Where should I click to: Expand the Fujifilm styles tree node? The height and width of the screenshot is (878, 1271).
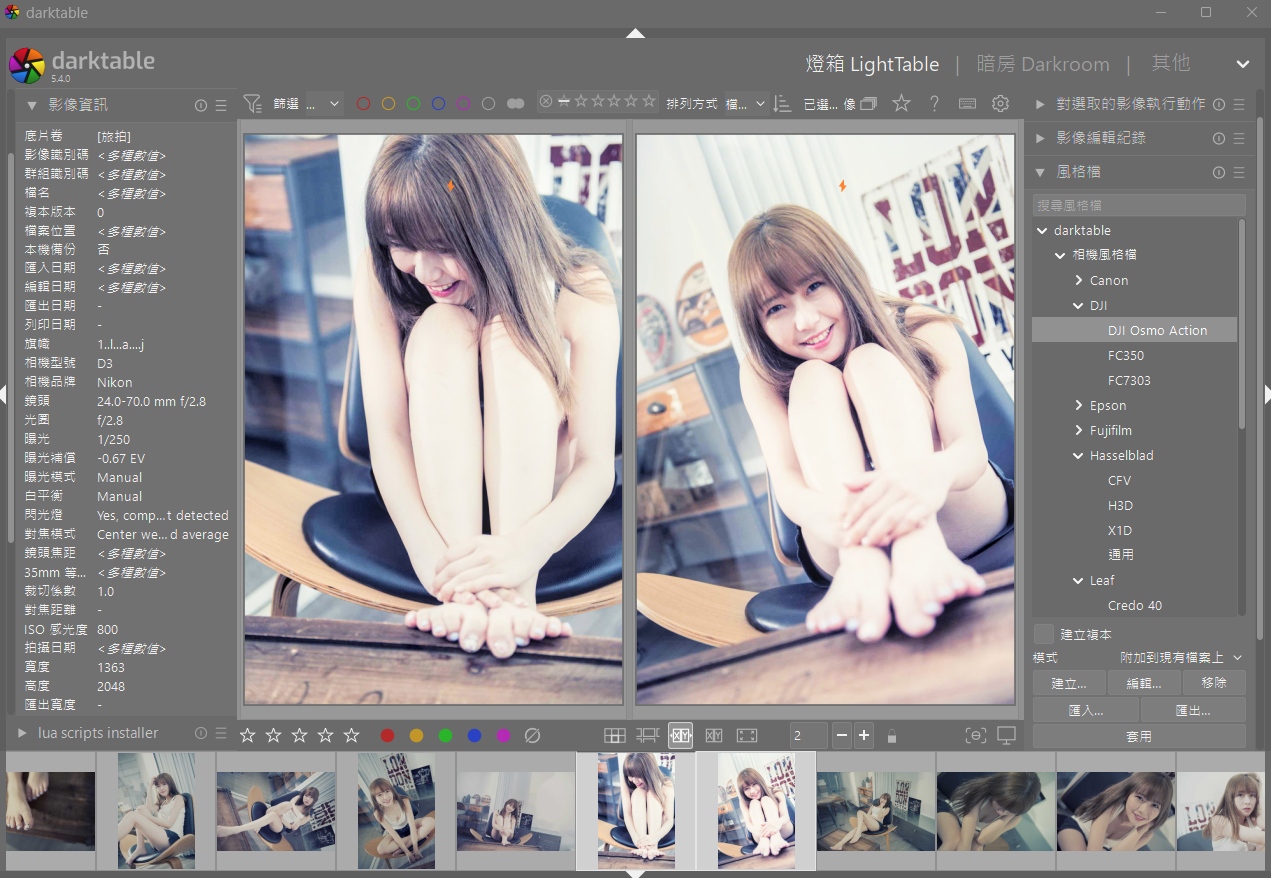(x=1079, y=431)
